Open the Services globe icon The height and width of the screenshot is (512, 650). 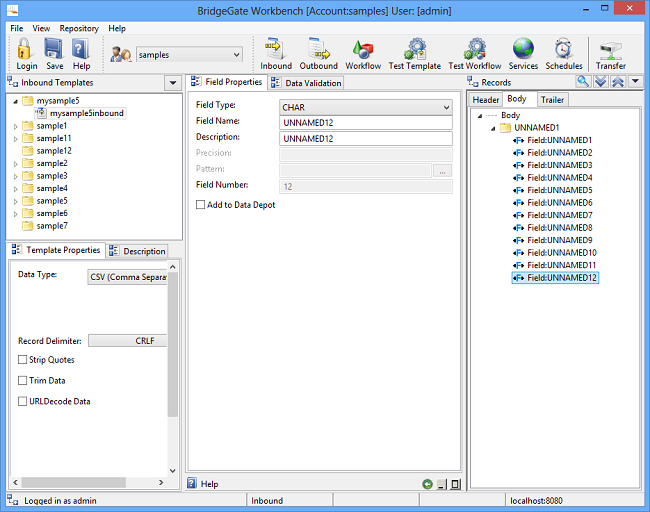click(523, 49)
